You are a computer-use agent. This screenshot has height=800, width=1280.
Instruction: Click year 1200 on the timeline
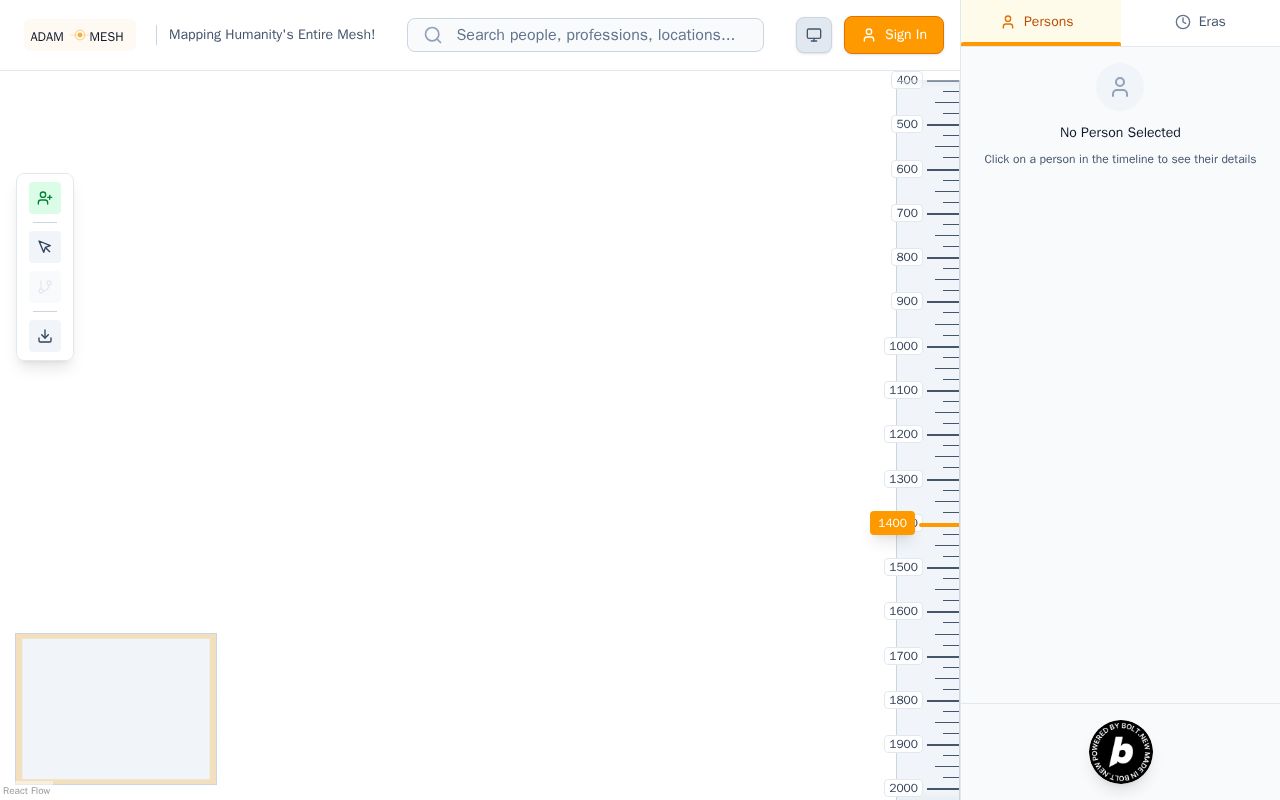(903, 434)
